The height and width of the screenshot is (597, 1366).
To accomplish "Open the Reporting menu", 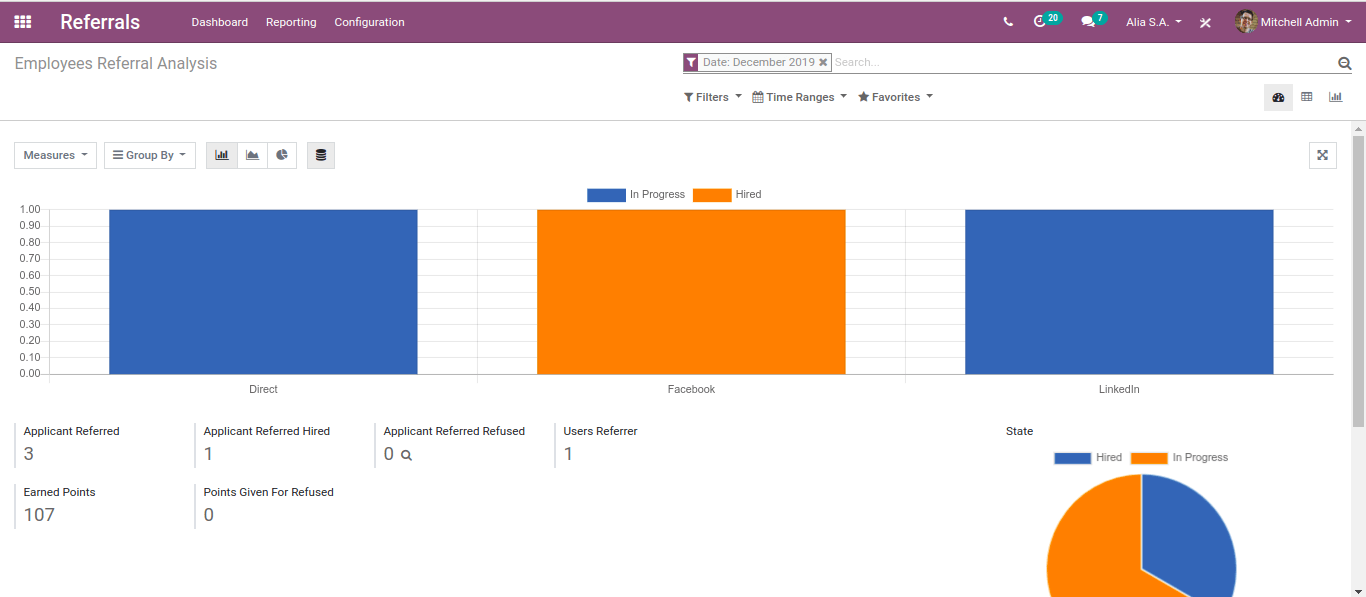I will point(291,22).
